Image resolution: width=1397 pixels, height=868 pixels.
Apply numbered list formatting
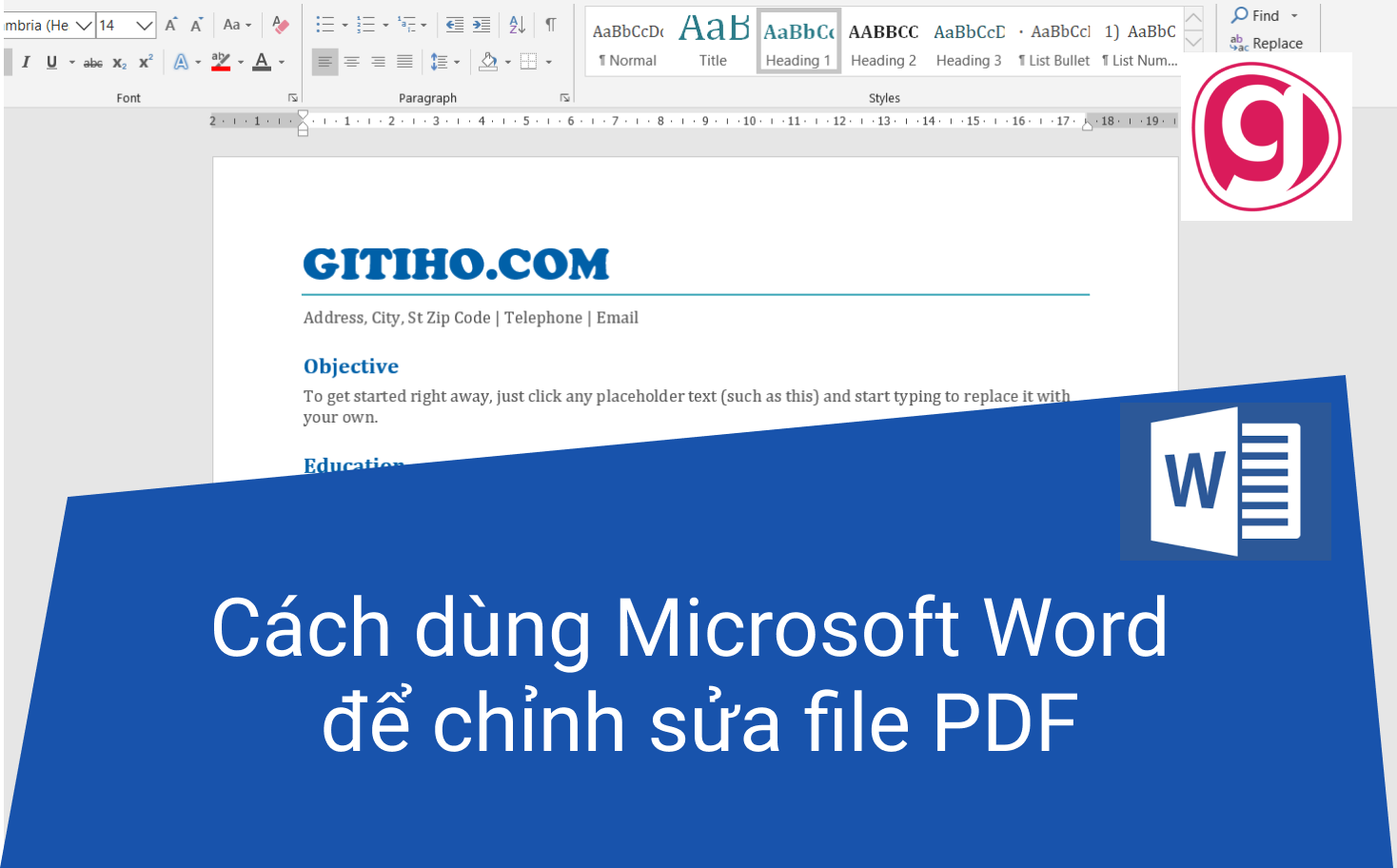click(x=366, y=25)
